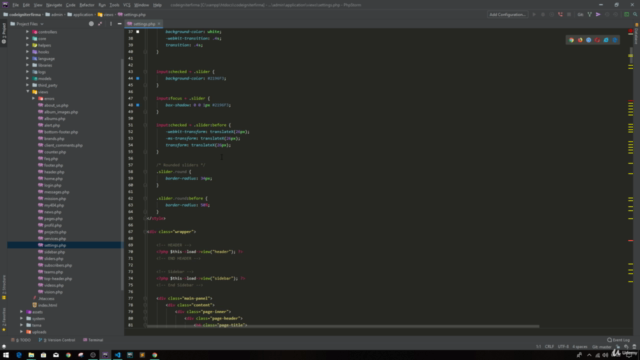Click the fold toggle on line 43
Viewport: 640px width, 360px height.
click(x=145, y=71)
